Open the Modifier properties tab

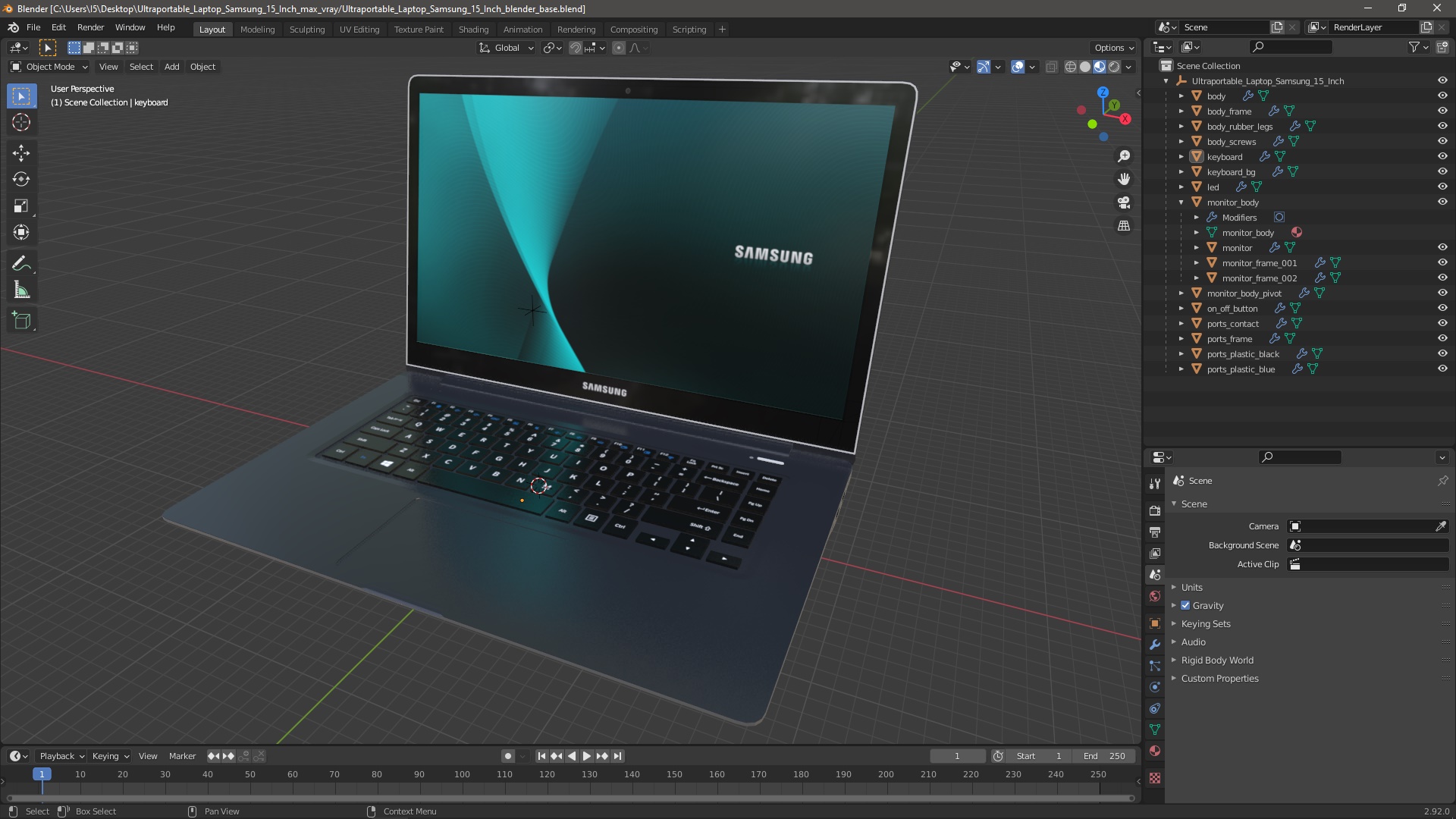pos(1155,645)
